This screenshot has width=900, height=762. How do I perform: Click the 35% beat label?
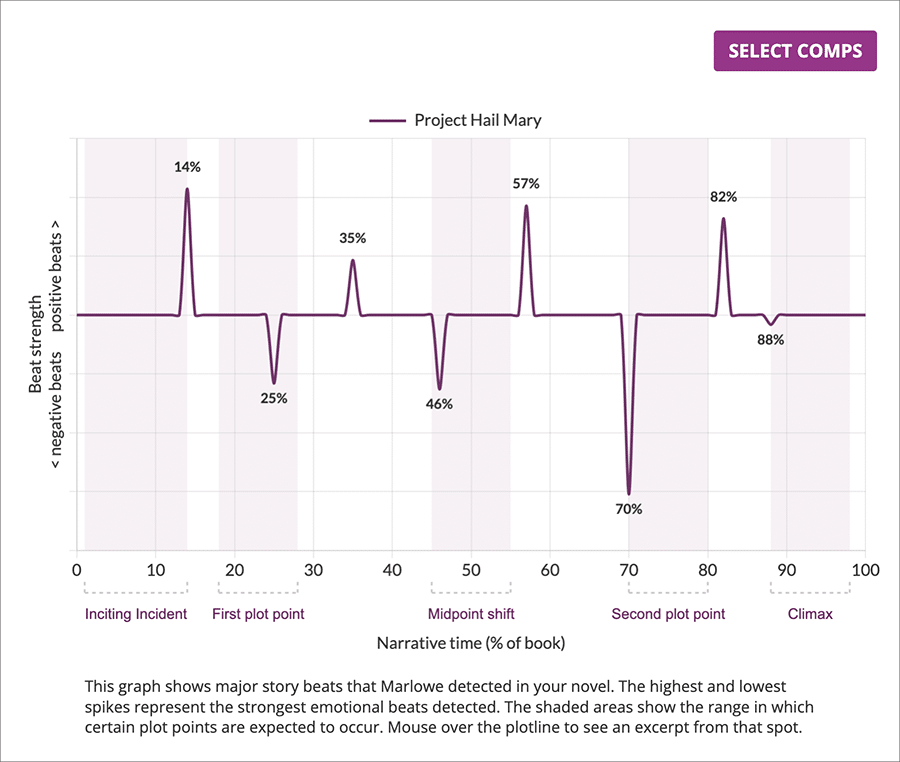tap(352, 238)
